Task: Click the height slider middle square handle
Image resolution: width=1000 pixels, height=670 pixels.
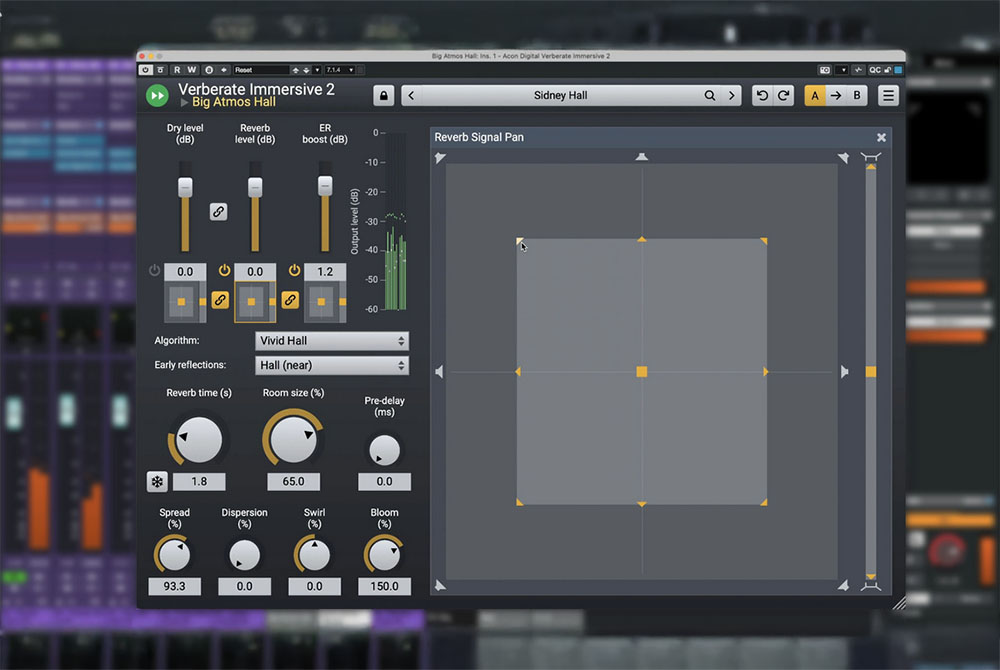Action: (x=871, y=372)
